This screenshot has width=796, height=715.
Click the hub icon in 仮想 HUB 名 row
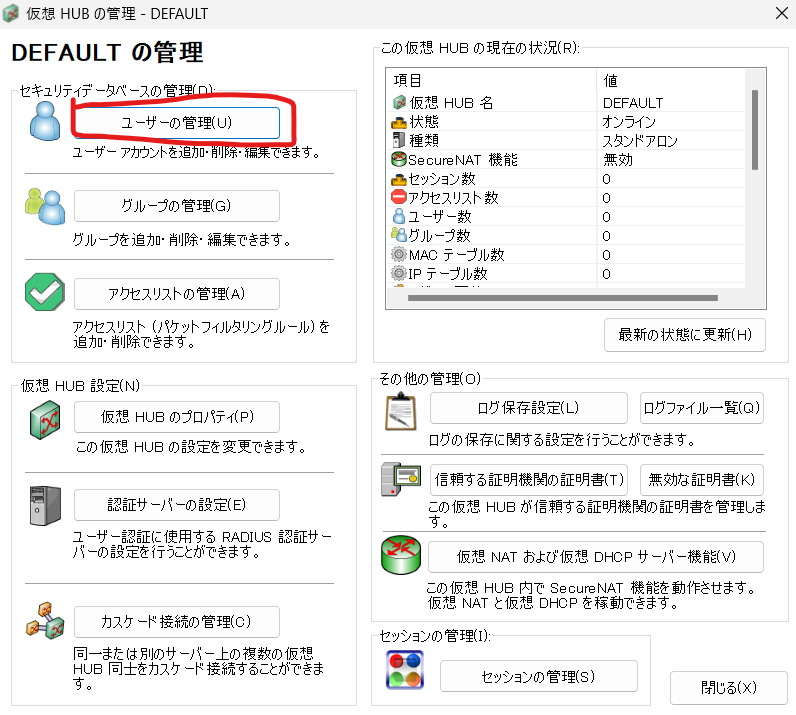(x=399, y=103)
